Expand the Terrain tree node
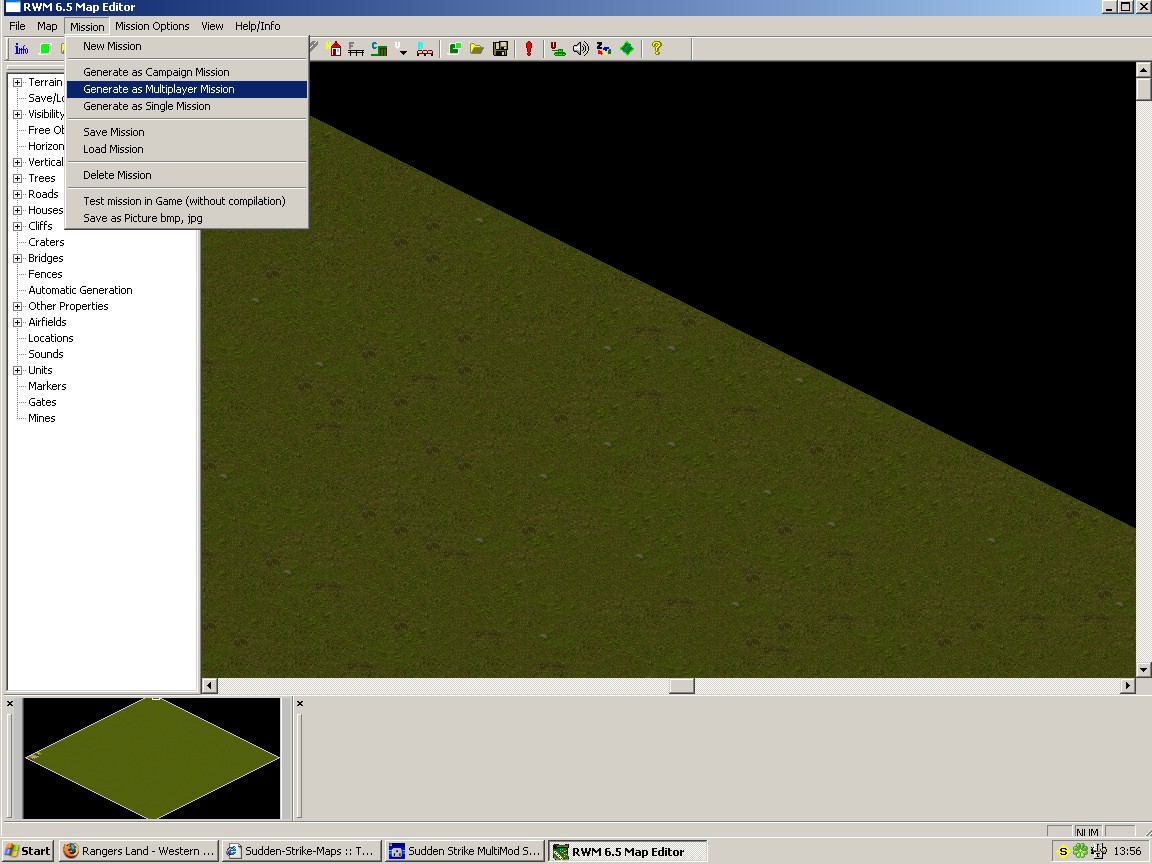Viewport: 1152px width, 864px height. click(x=18, y=82)
